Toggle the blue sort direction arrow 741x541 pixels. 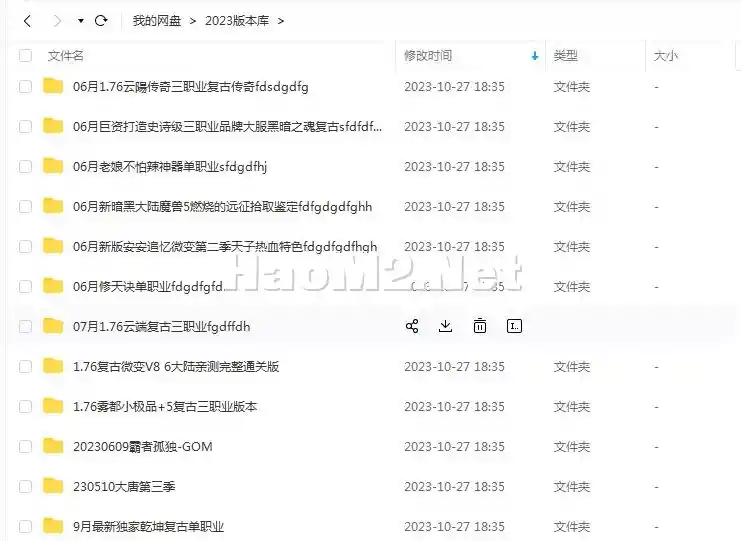coord(535,56)
